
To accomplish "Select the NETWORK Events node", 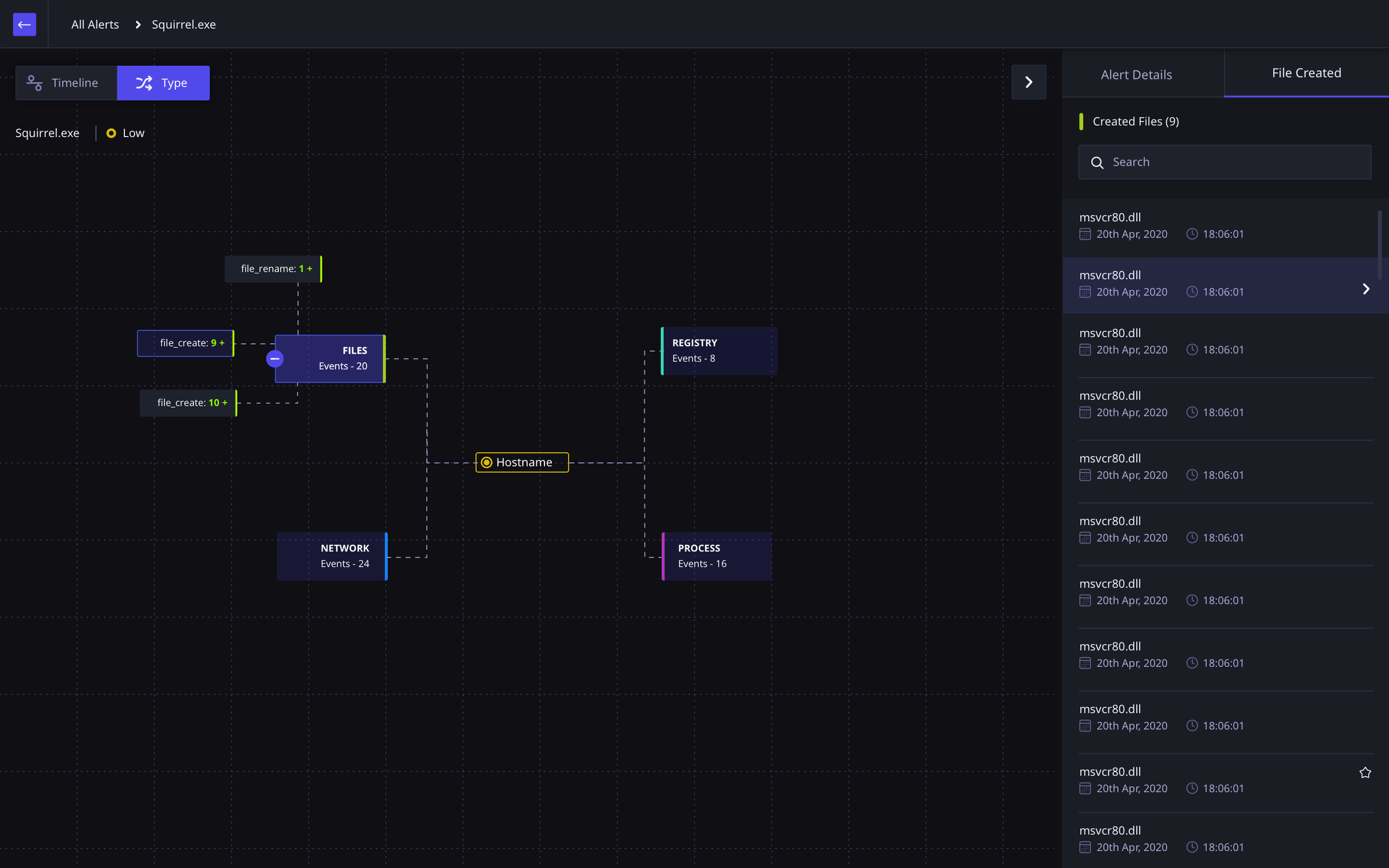I will (332, 556).
